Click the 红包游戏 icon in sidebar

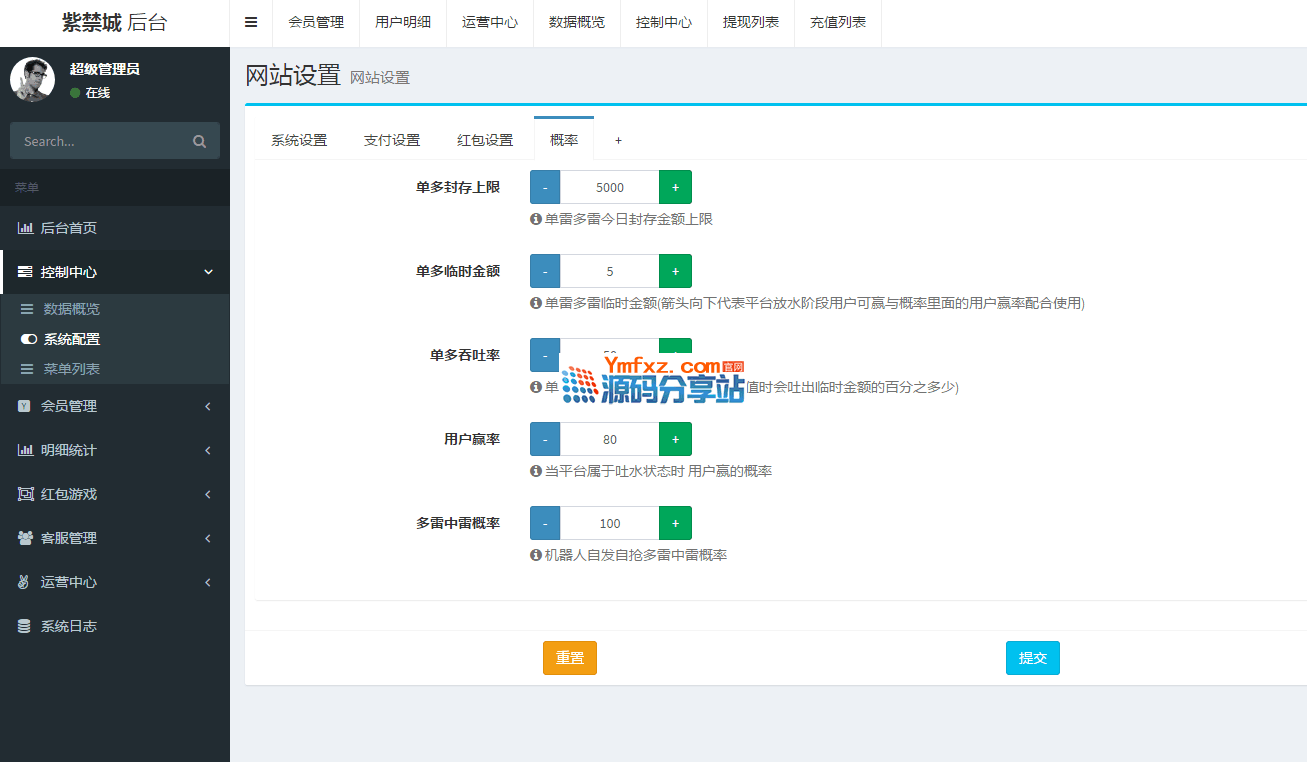pyautogui.click(x=25, y=494)
